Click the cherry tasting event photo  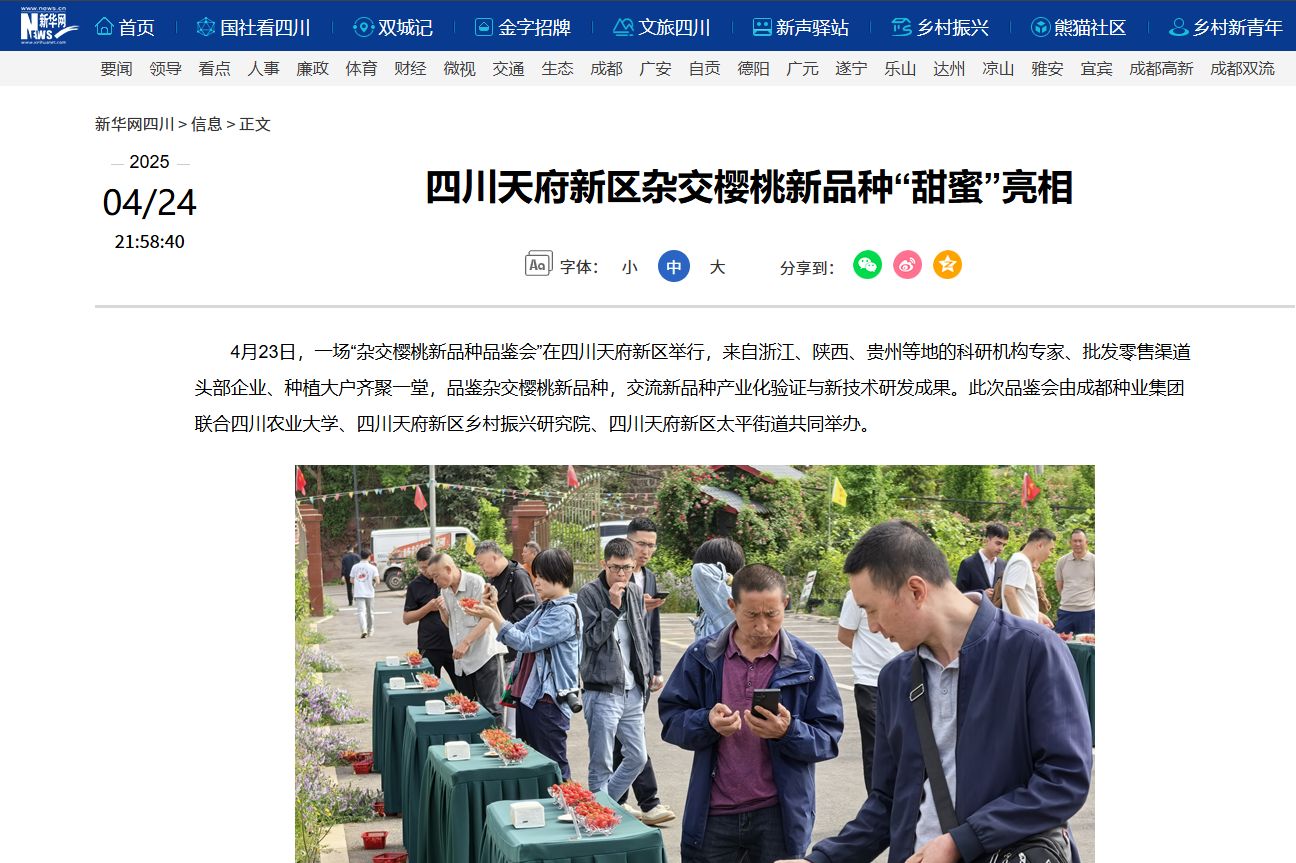[695, 664]
